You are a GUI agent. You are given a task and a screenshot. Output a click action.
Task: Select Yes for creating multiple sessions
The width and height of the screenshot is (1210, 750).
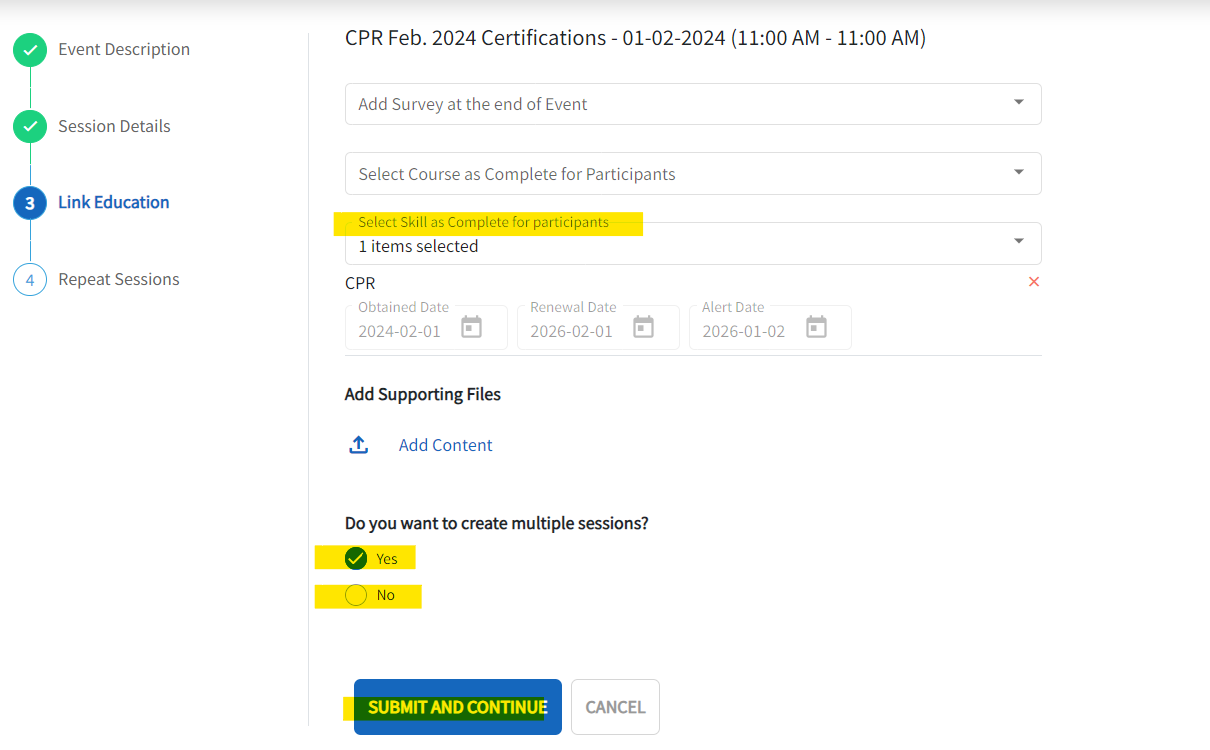pos(355,558)
